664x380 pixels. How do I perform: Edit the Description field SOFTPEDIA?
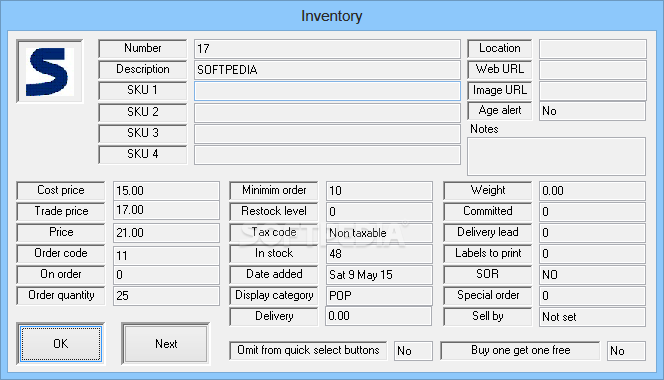pyautogui.click(x=327, y=70)
